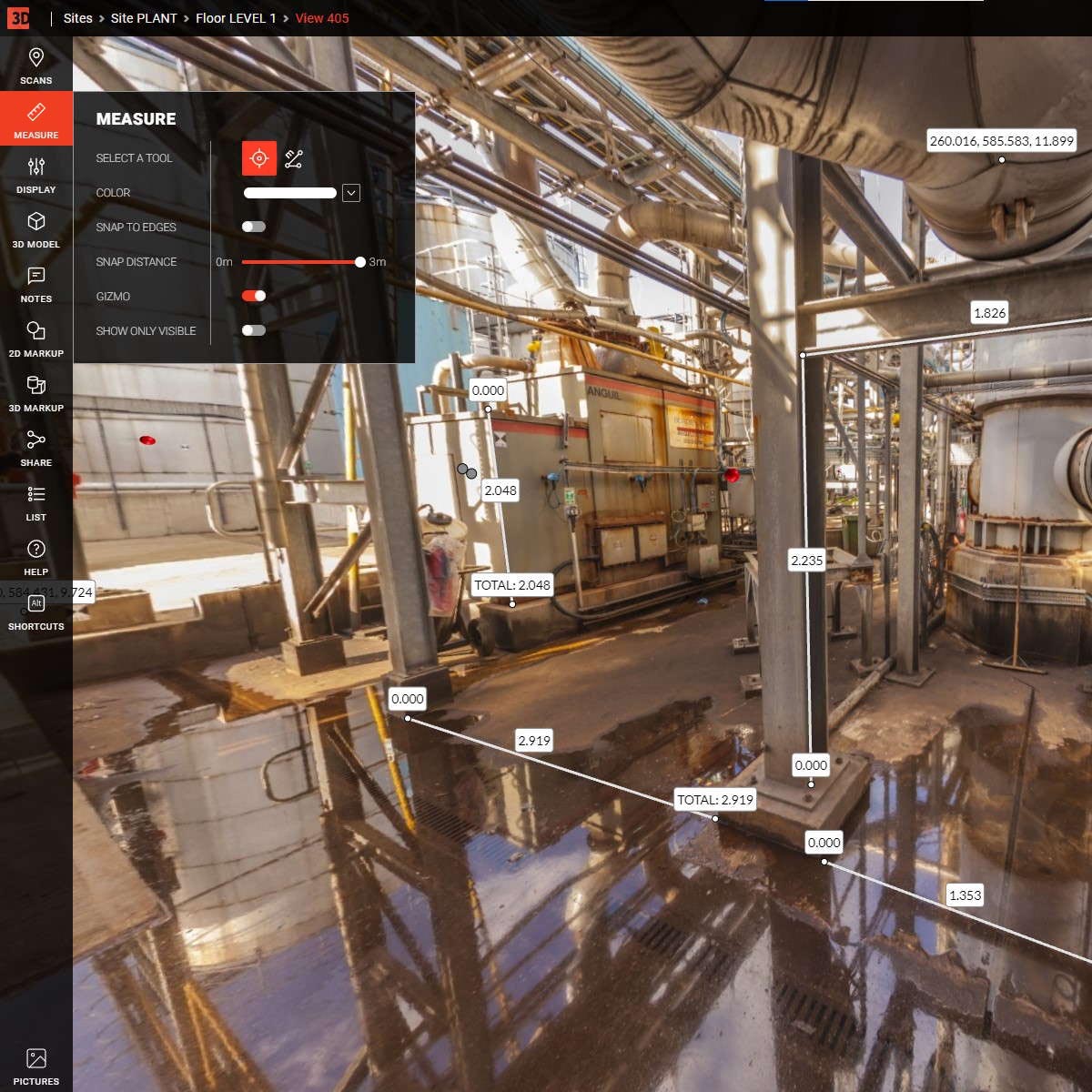This screenshot has width=1092, height=1092.
Task: Open the Display settings icon
Action: click(36, 173)
